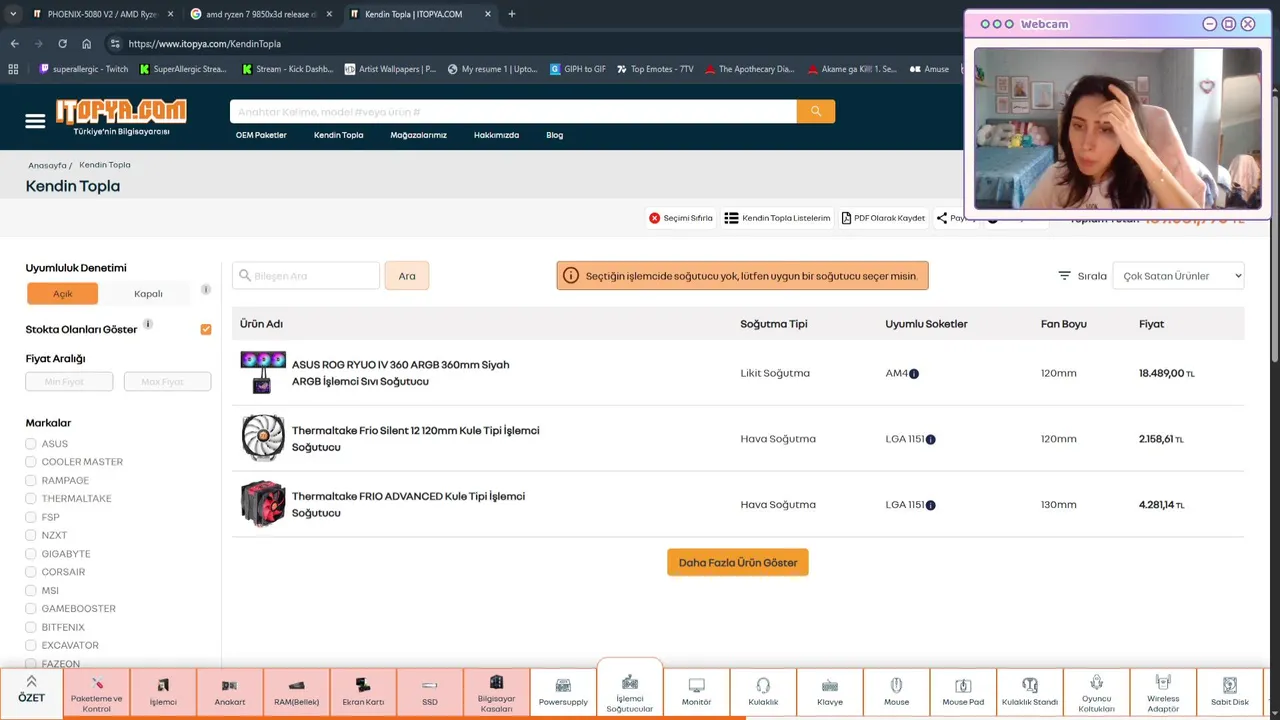Click PDF Olarak Kaydet button
This screenshot has width=1280, height=720.
pyautogui.click(x=883, y=218)
